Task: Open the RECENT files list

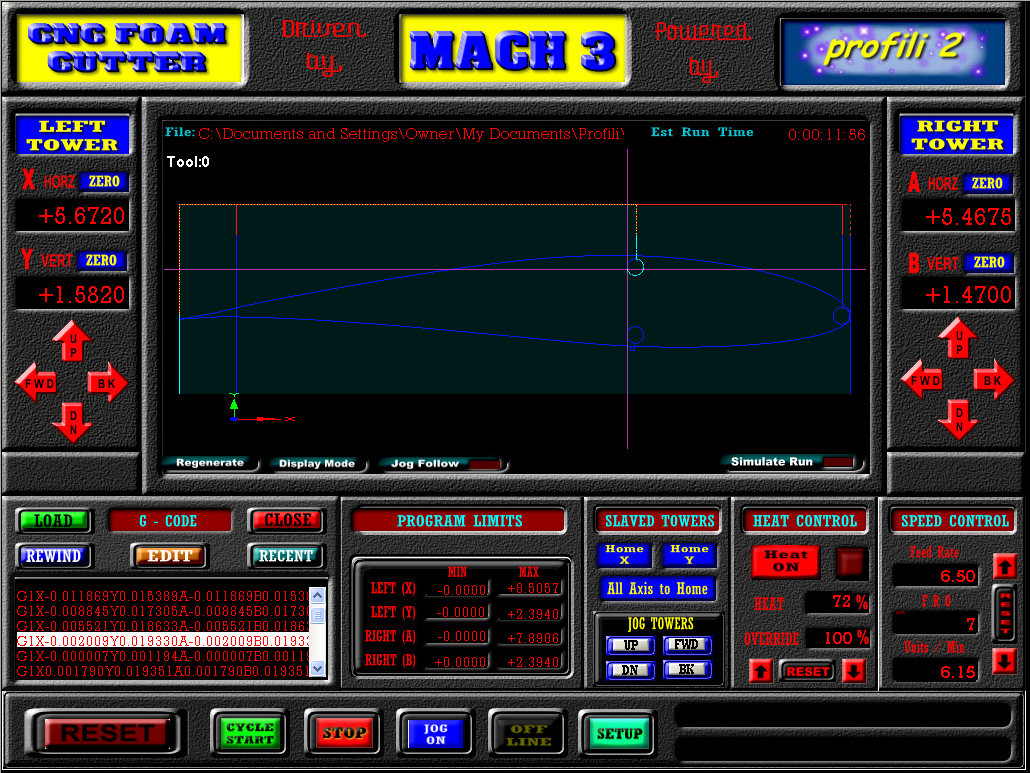Action: tap(285, 556)
